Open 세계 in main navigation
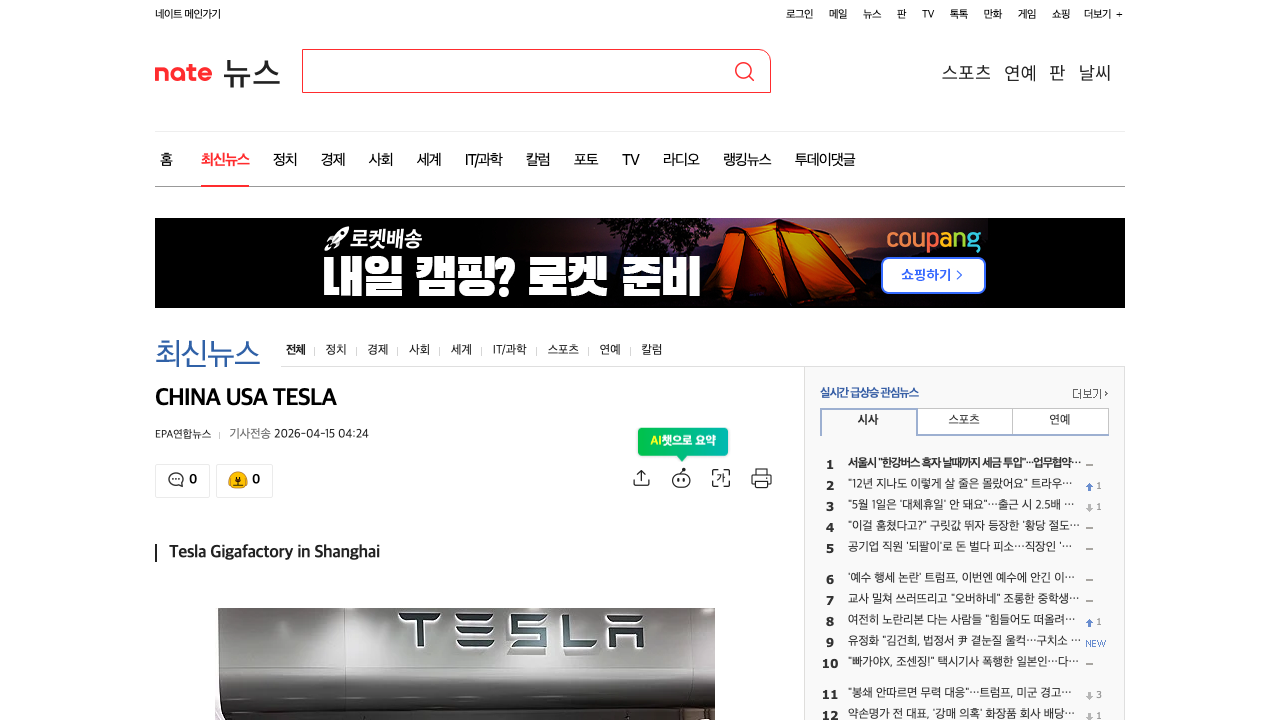 (429, 159)
